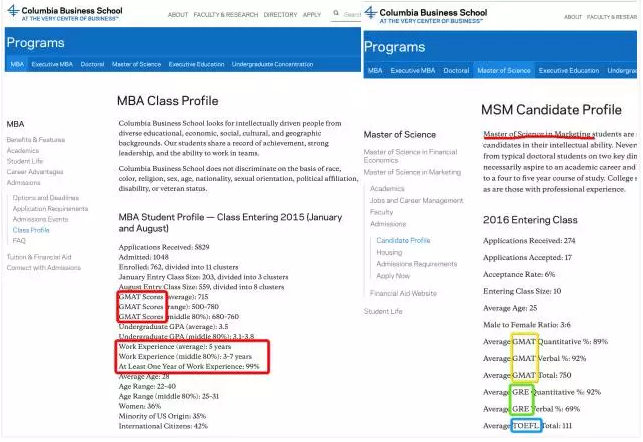Open Career Advantages sidebar link

click(x=35, y=172)
